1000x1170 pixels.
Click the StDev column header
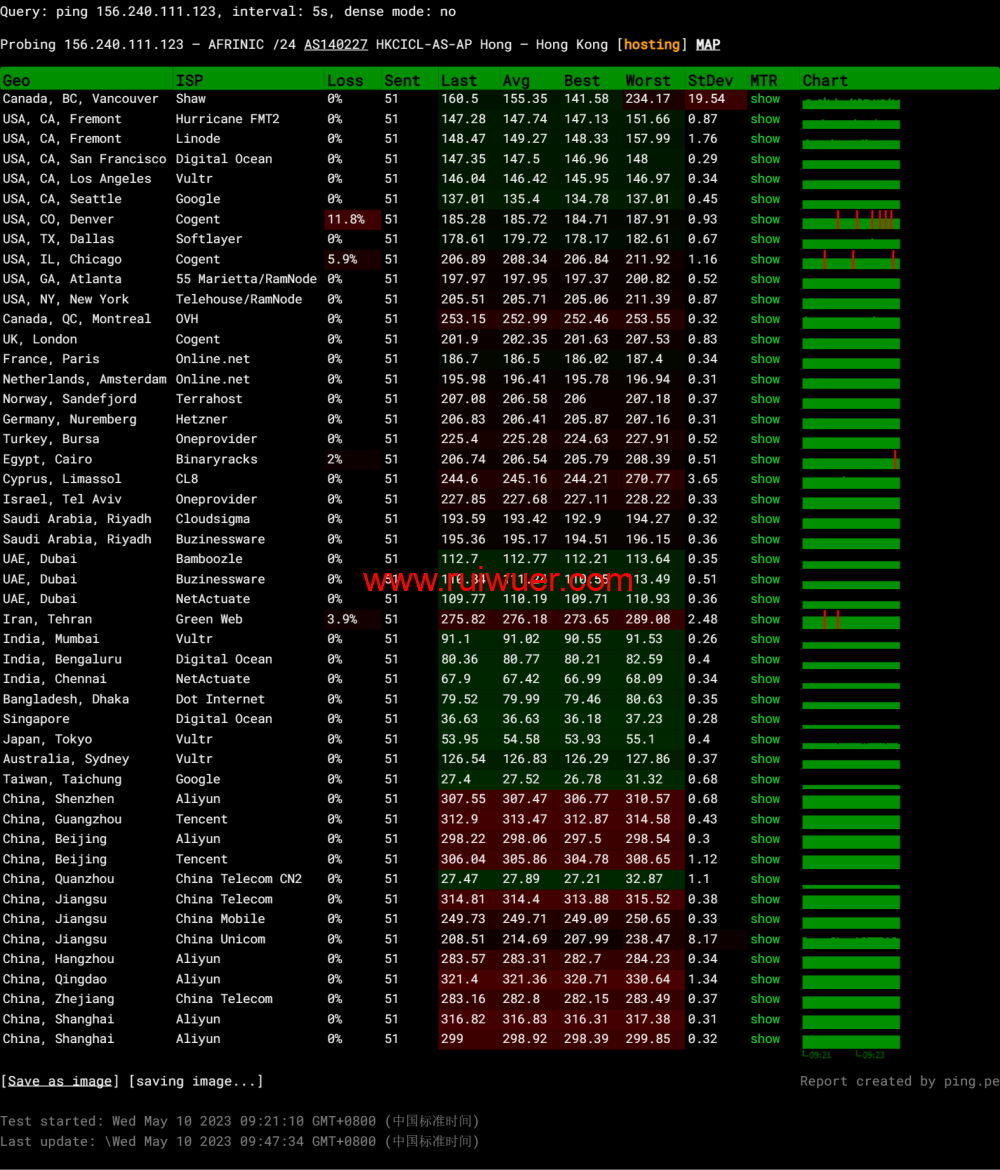tap(710, 80)
